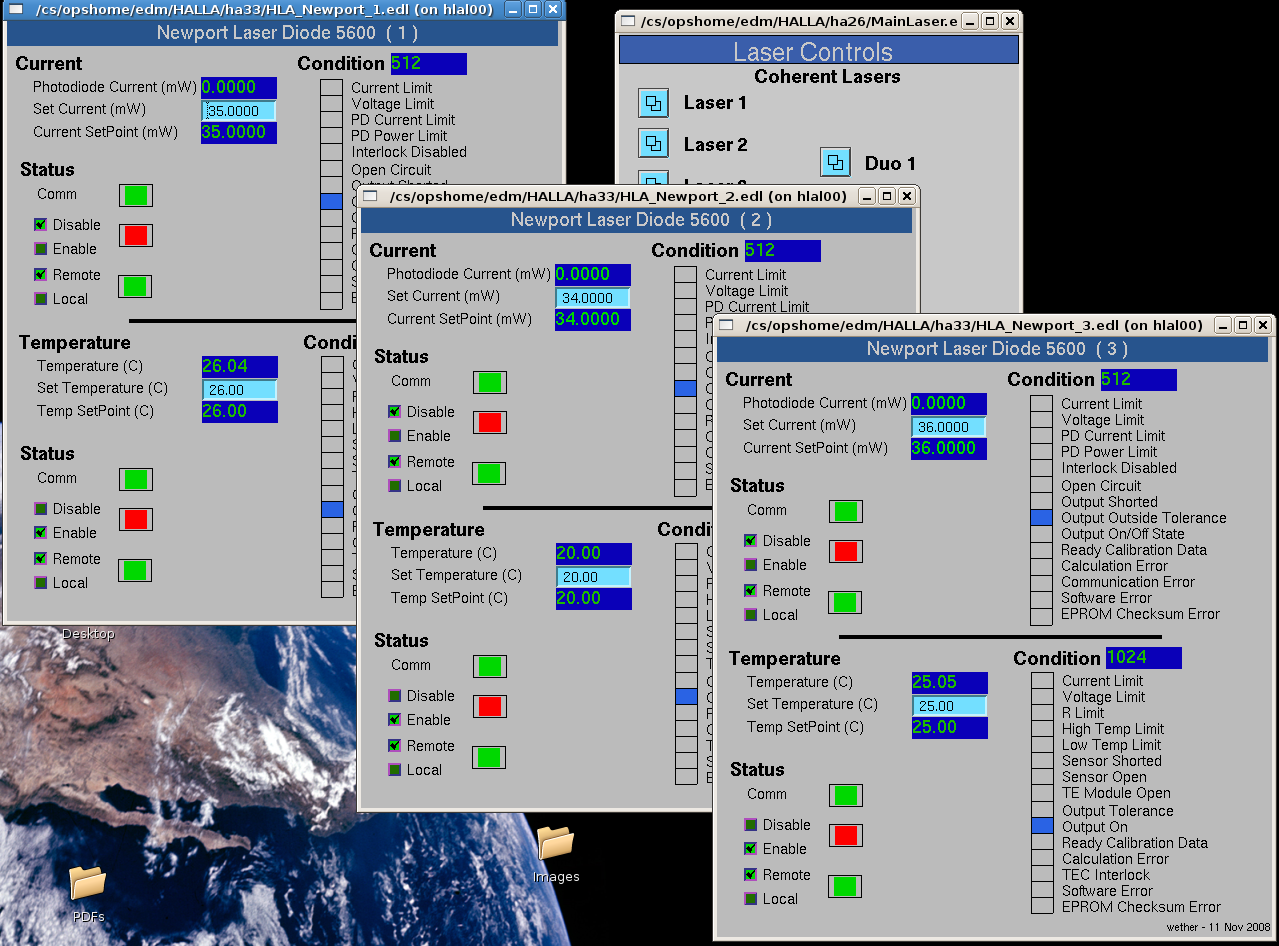This screenshot has width=1279, height=946.
Task: Open the Laser 2 related display button
Action: pyautogui.click(x=653, y=144)
